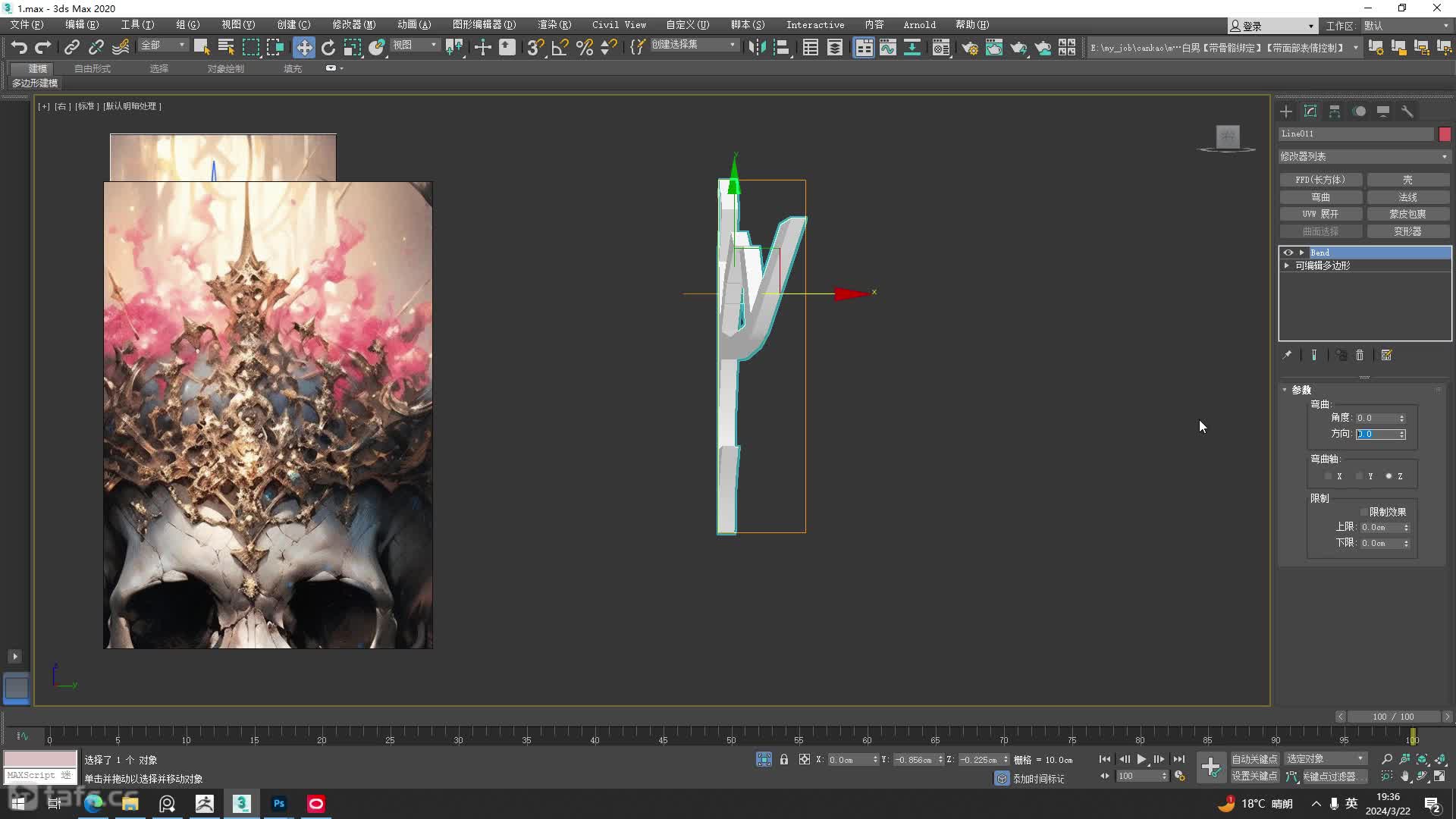This screenshot has width=1456, height=819.
Task: Open the Select by Name list icon
Action: click(x=226, y=47)
